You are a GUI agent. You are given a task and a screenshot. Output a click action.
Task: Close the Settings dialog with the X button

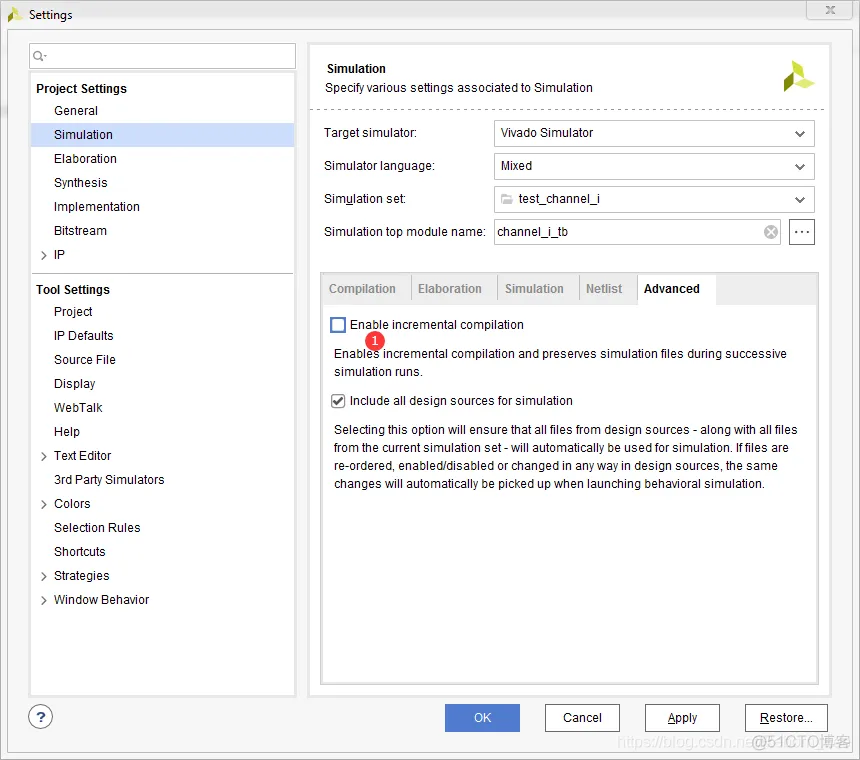[830, 10]
